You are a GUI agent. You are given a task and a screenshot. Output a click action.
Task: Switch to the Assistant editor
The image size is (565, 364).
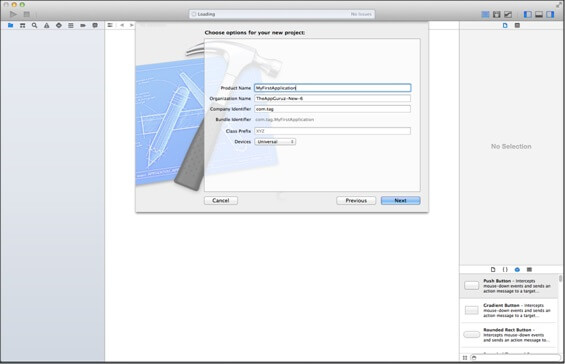[497, 14]
